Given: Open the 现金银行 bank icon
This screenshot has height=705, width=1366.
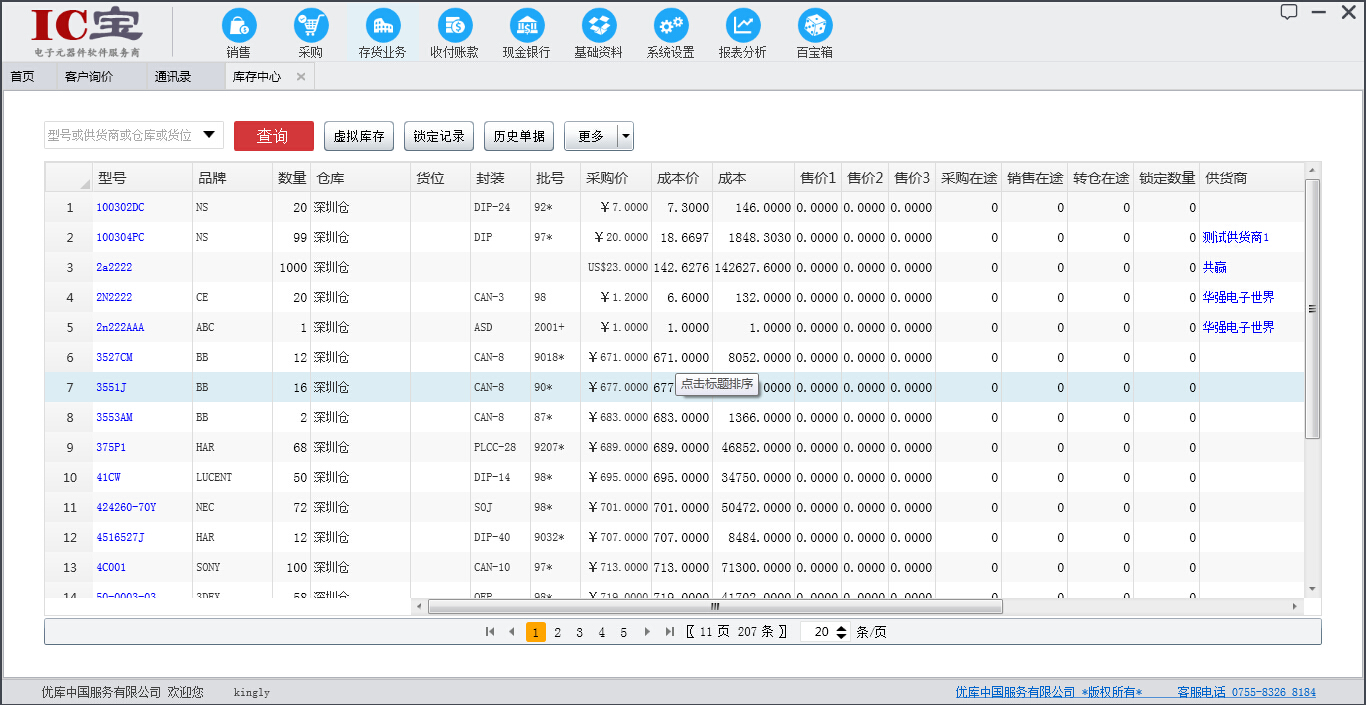Looking at the screenshot, I should pyautogui.click(x=526, y=26).
